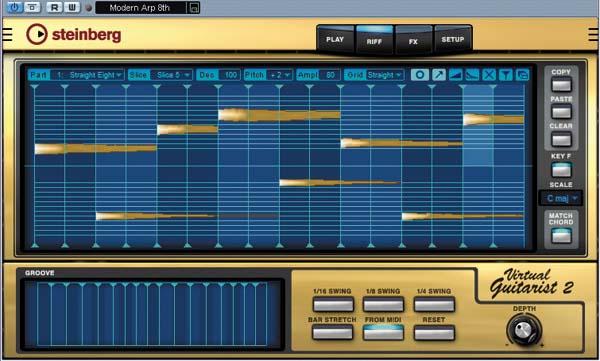Click the preset save icon next to Modern Arp 8th
Viewport: 600px width, 361px height.
click(x=194, y=8)
